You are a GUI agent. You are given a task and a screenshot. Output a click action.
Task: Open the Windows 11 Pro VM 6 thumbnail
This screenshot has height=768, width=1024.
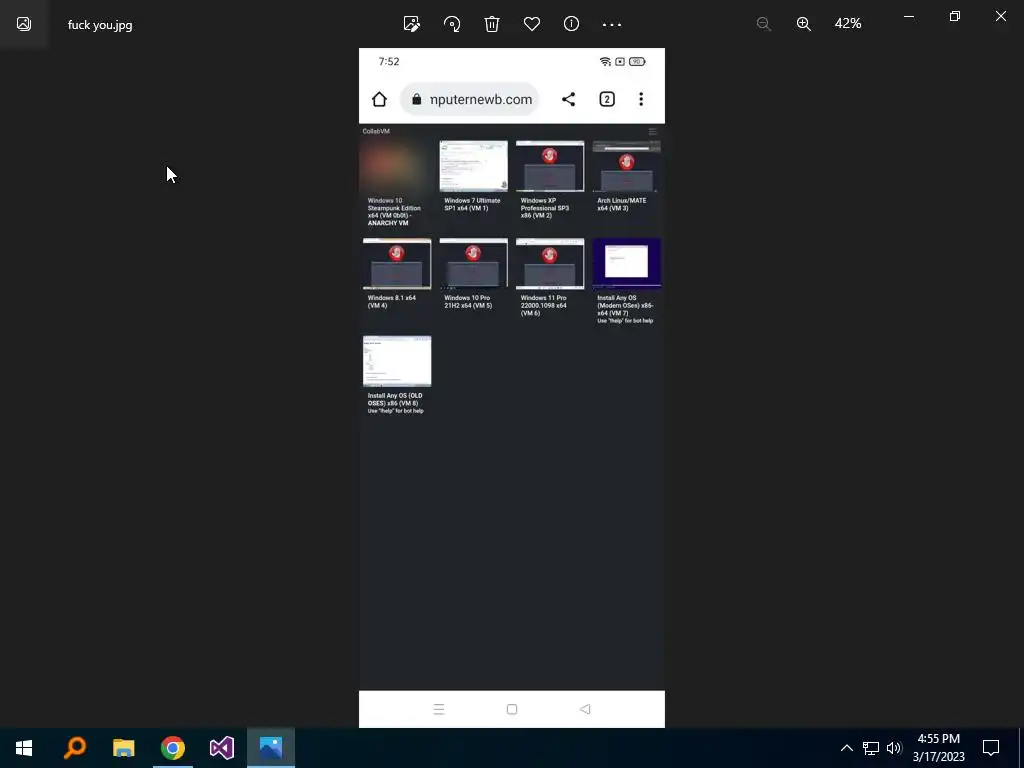coord(550,263)
